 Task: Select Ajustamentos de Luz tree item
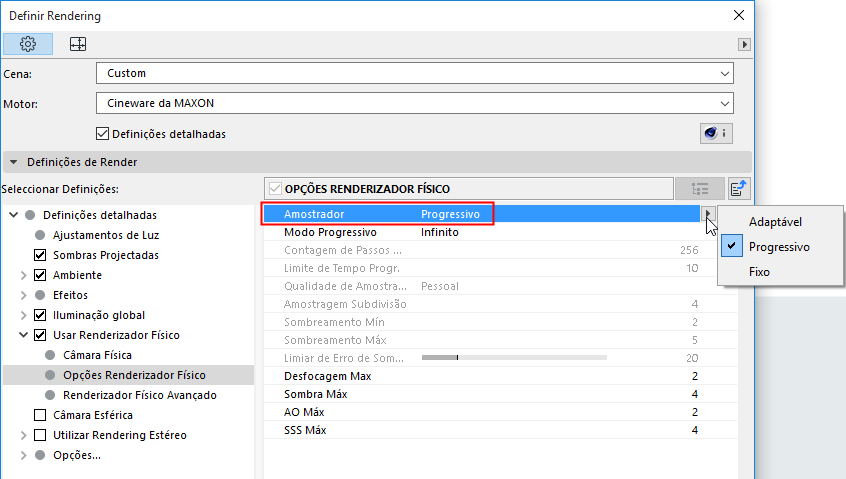[106, 235]
